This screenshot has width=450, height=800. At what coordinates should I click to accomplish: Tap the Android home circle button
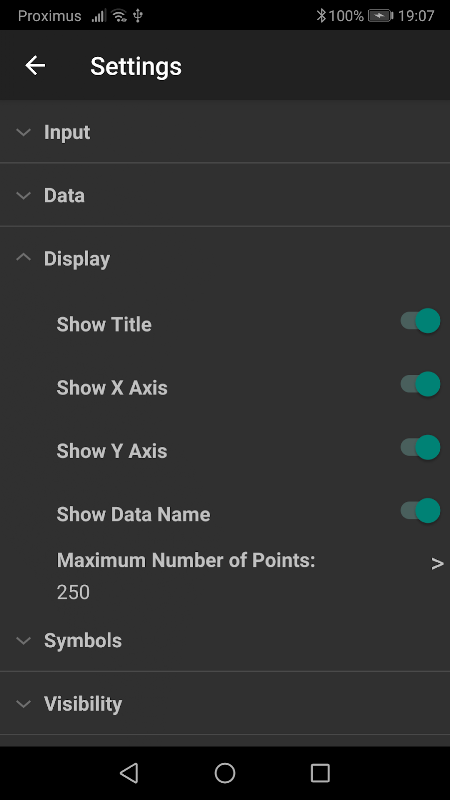pyautogui.click(x=224, y=773)
